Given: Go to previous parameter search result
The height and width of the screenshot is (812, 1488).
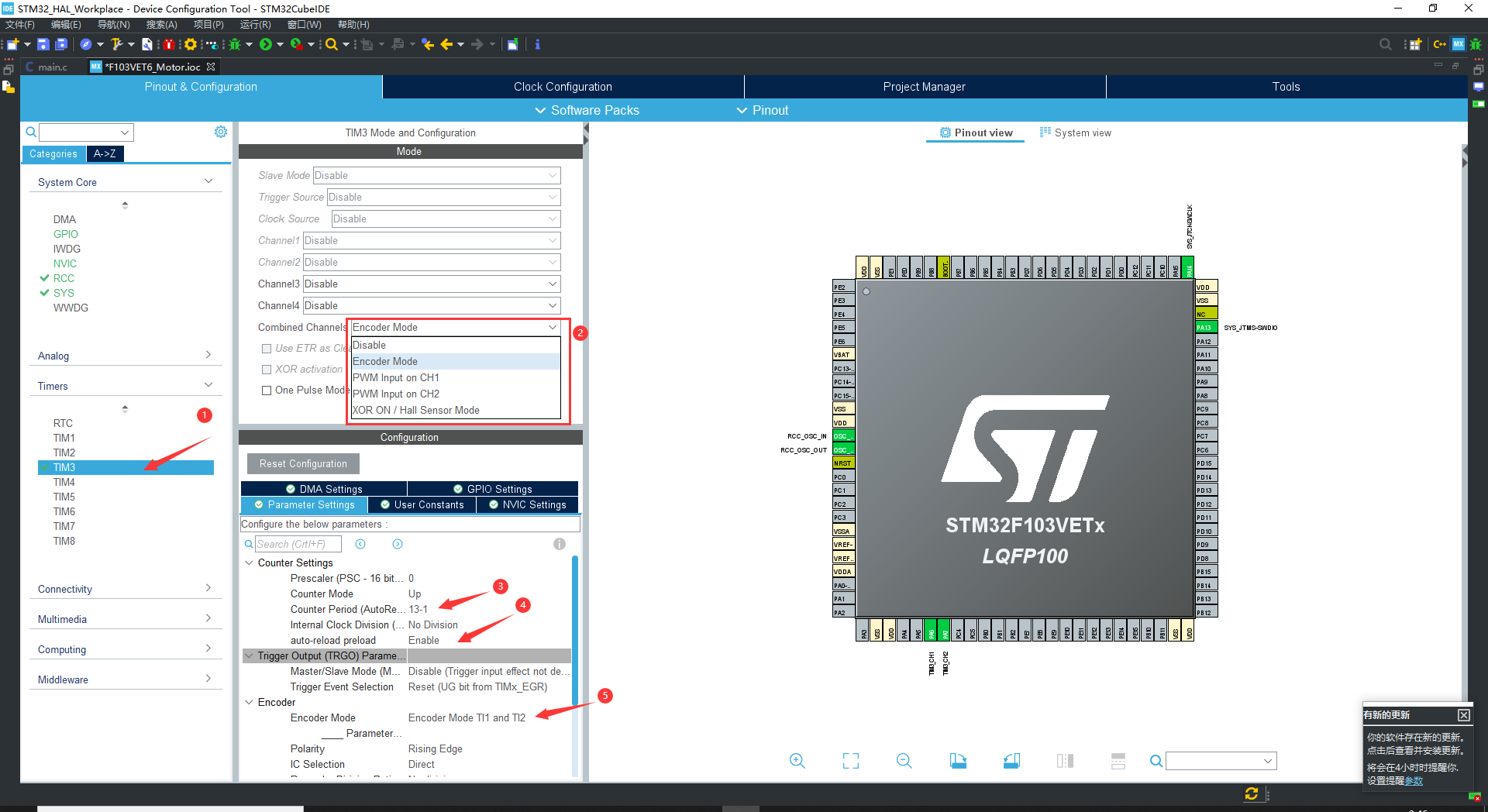Looking at the screenshot, I should click(x=360, y=544).
